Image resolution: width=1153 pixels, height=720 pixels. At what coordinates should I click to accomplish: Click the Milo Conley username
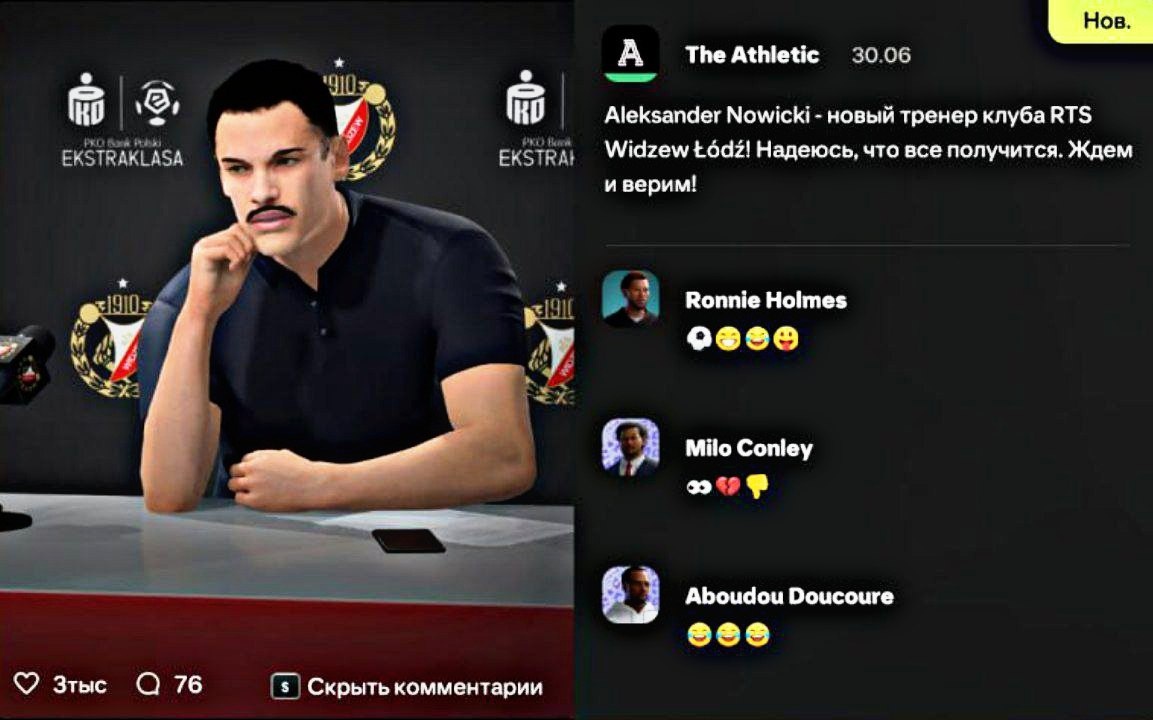(x=749, y=448)
